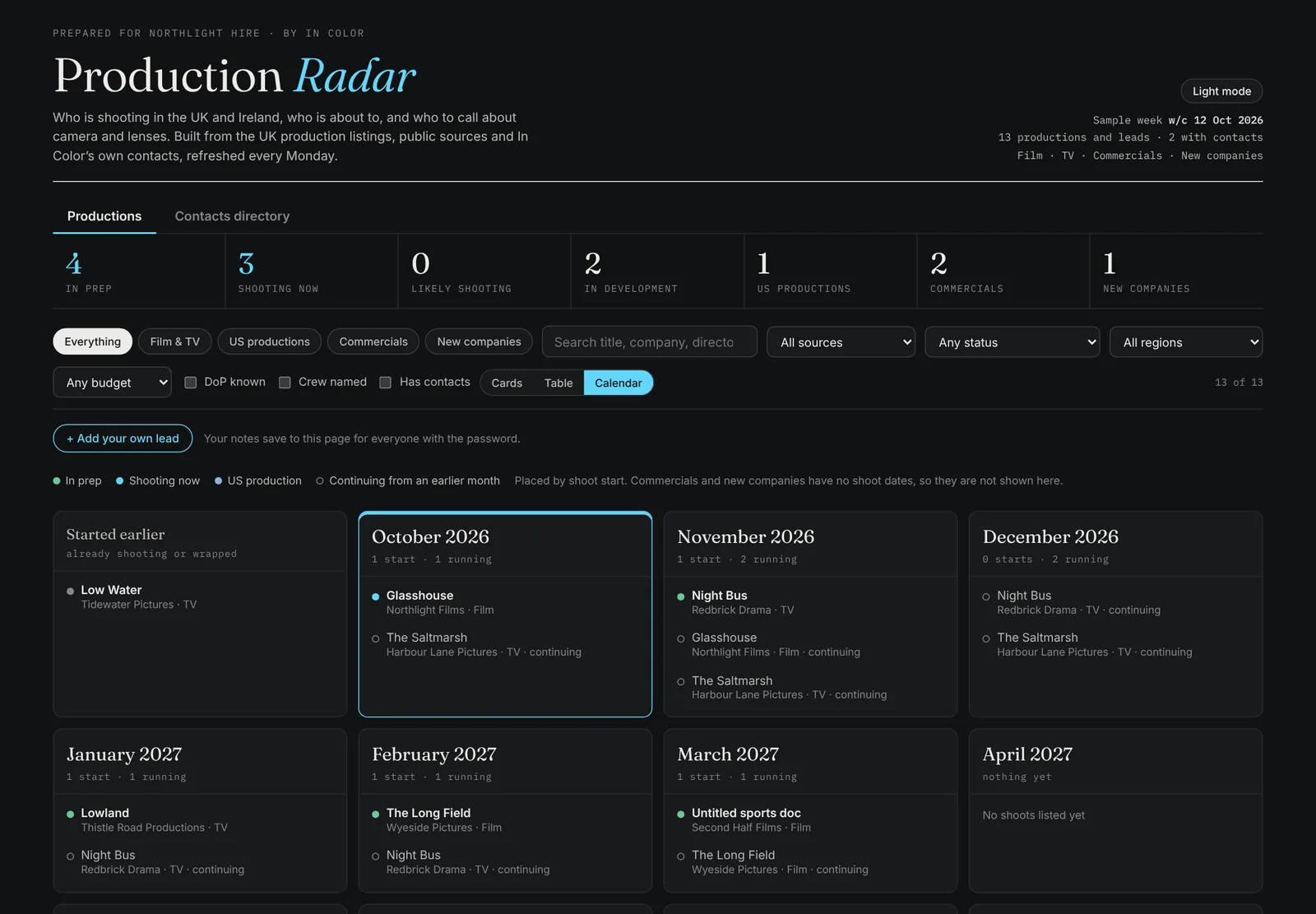
Task: Click the October 2026 month heading
Action: click(430, 537)
